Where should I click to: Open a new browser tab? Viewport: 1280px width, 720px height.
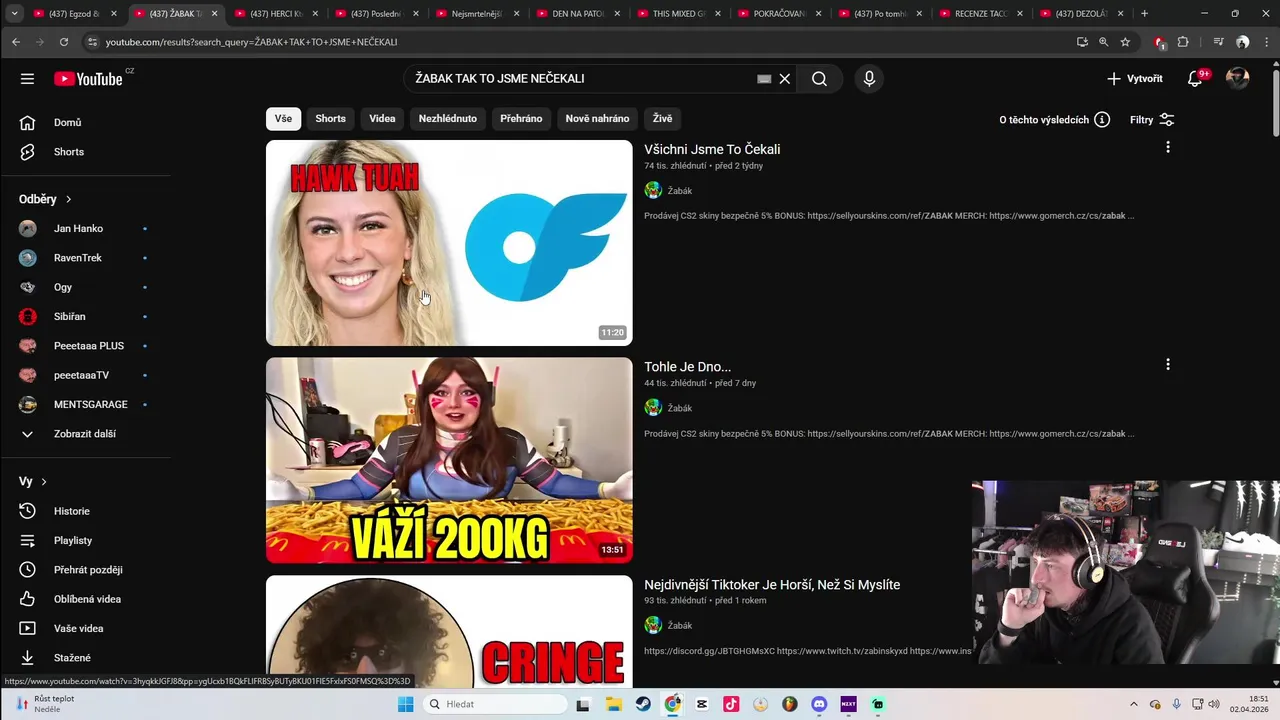click(1144, 14)
